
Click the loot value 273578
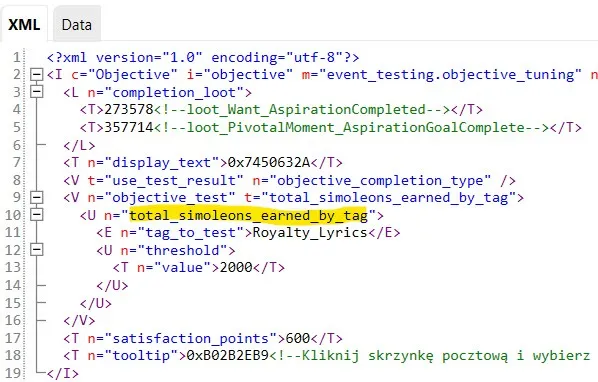tap(129, 109)
